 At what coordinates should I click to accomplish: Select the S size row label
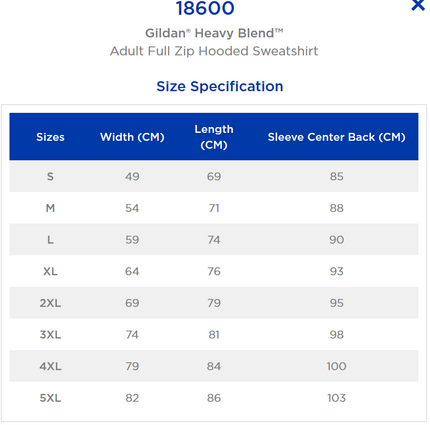(x=50, y=176)
